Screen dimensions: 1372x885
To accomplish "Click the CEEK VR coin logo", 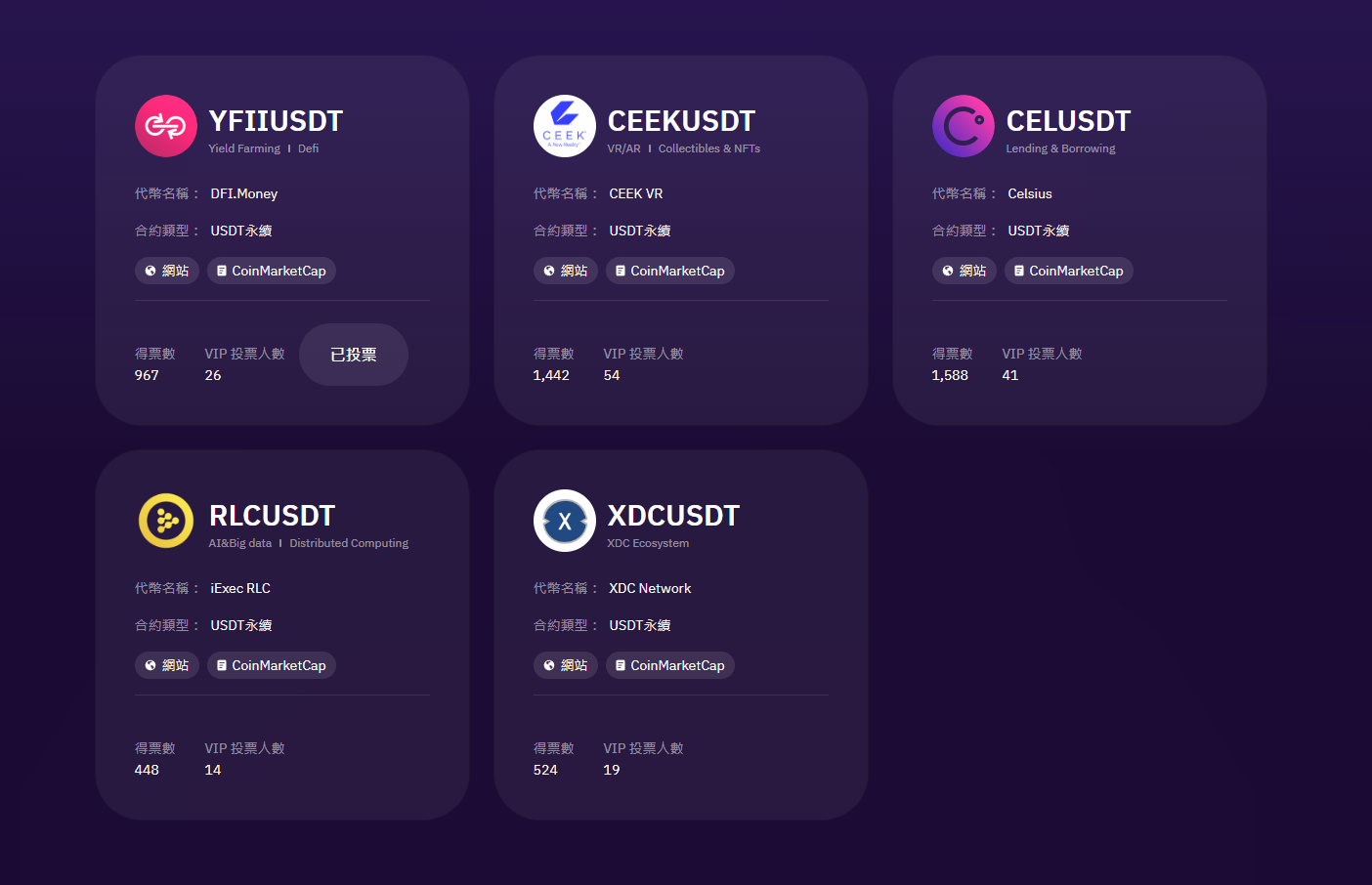I will point(565,126).
